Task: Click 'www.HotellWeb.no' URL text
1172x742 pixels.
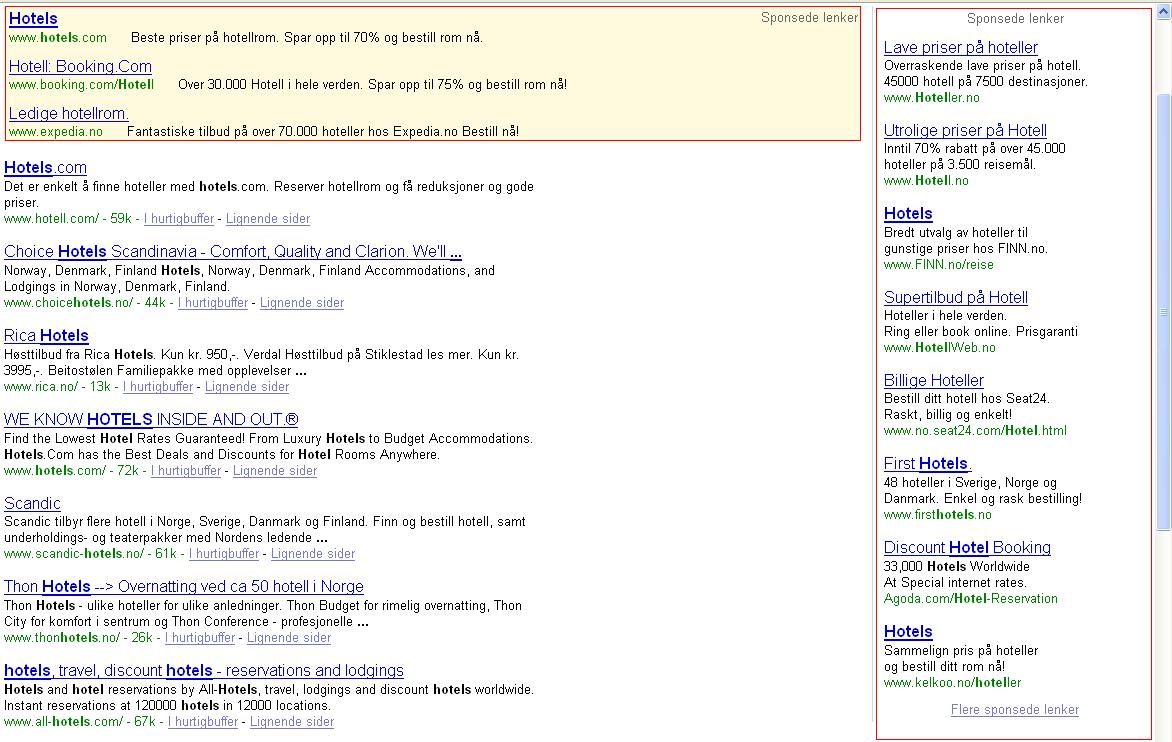Action: [x=940, y=347]
